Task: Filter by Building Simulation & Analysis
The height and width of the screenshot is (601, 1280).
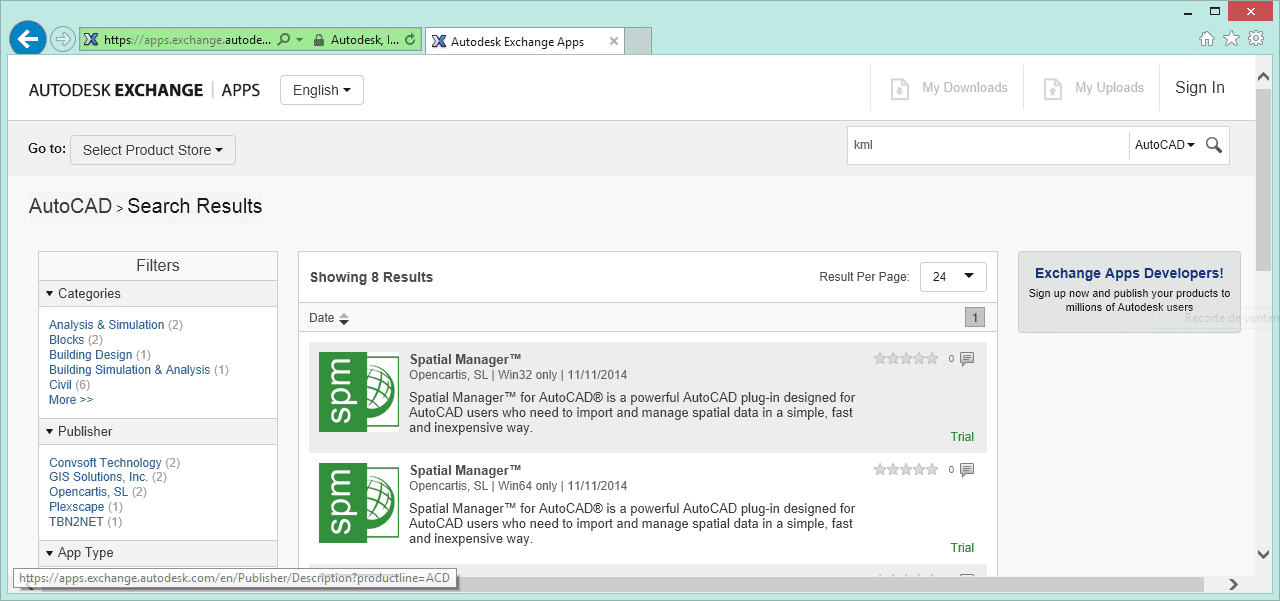Action: point(130,370)
